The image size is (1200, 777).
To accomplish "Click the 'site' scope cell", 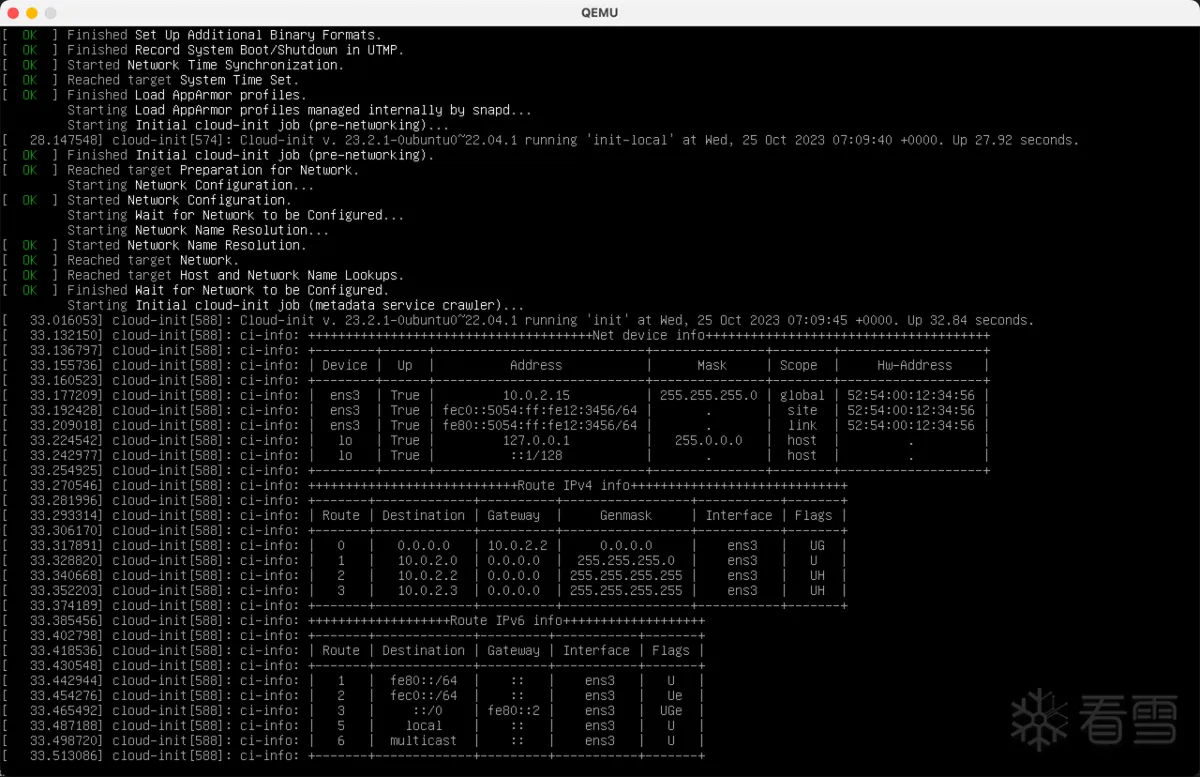I will [802, 410].
